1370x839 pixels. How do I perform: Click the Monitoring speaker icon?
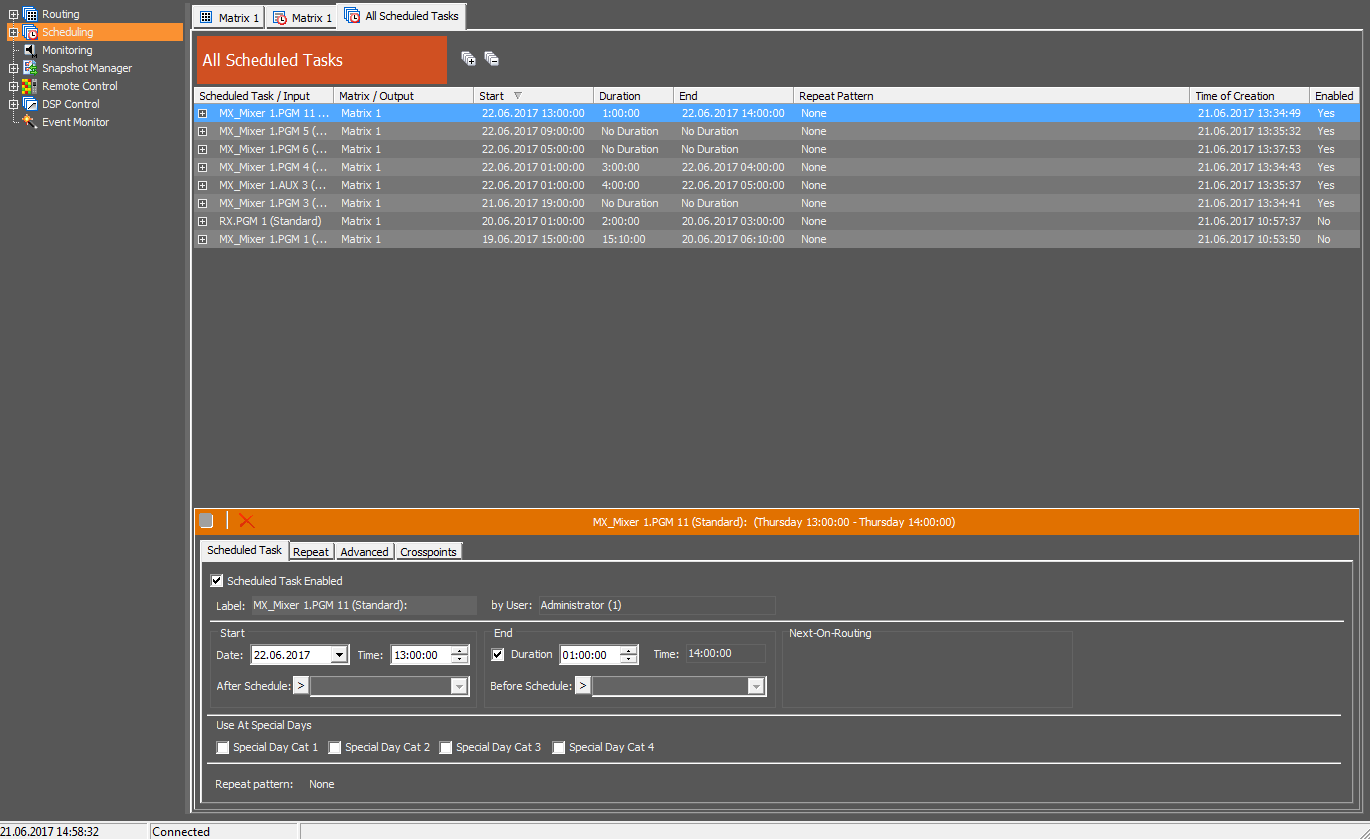tap(30, 50)
